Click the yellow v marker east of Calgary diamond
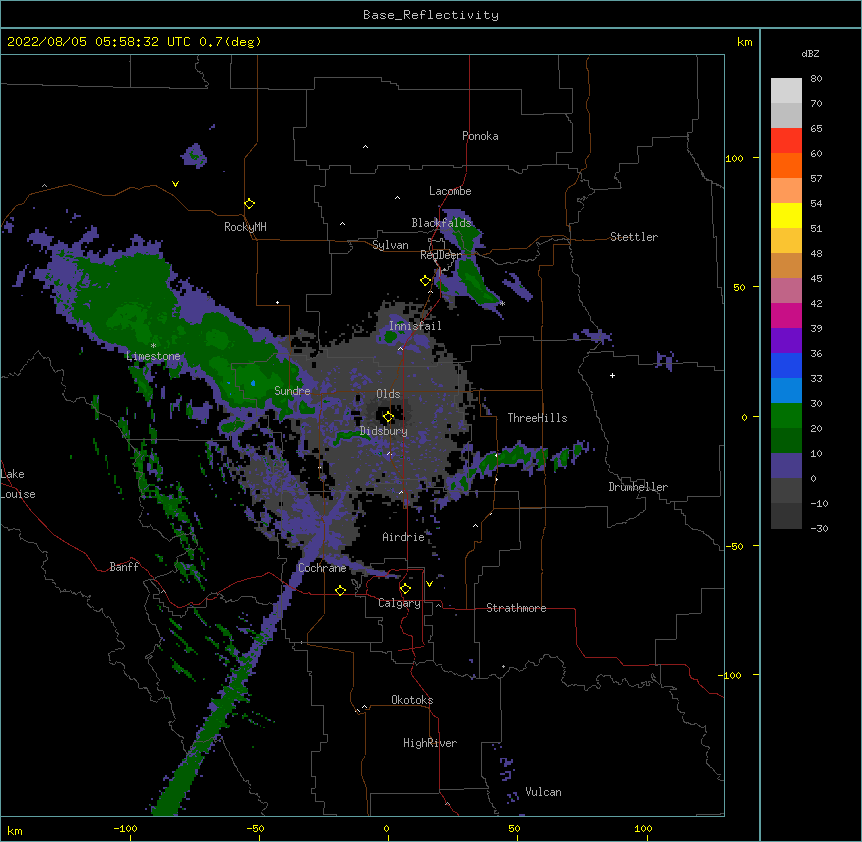This screenshot has width=862, height=842. pyautogui.click(x=429, y=584)
